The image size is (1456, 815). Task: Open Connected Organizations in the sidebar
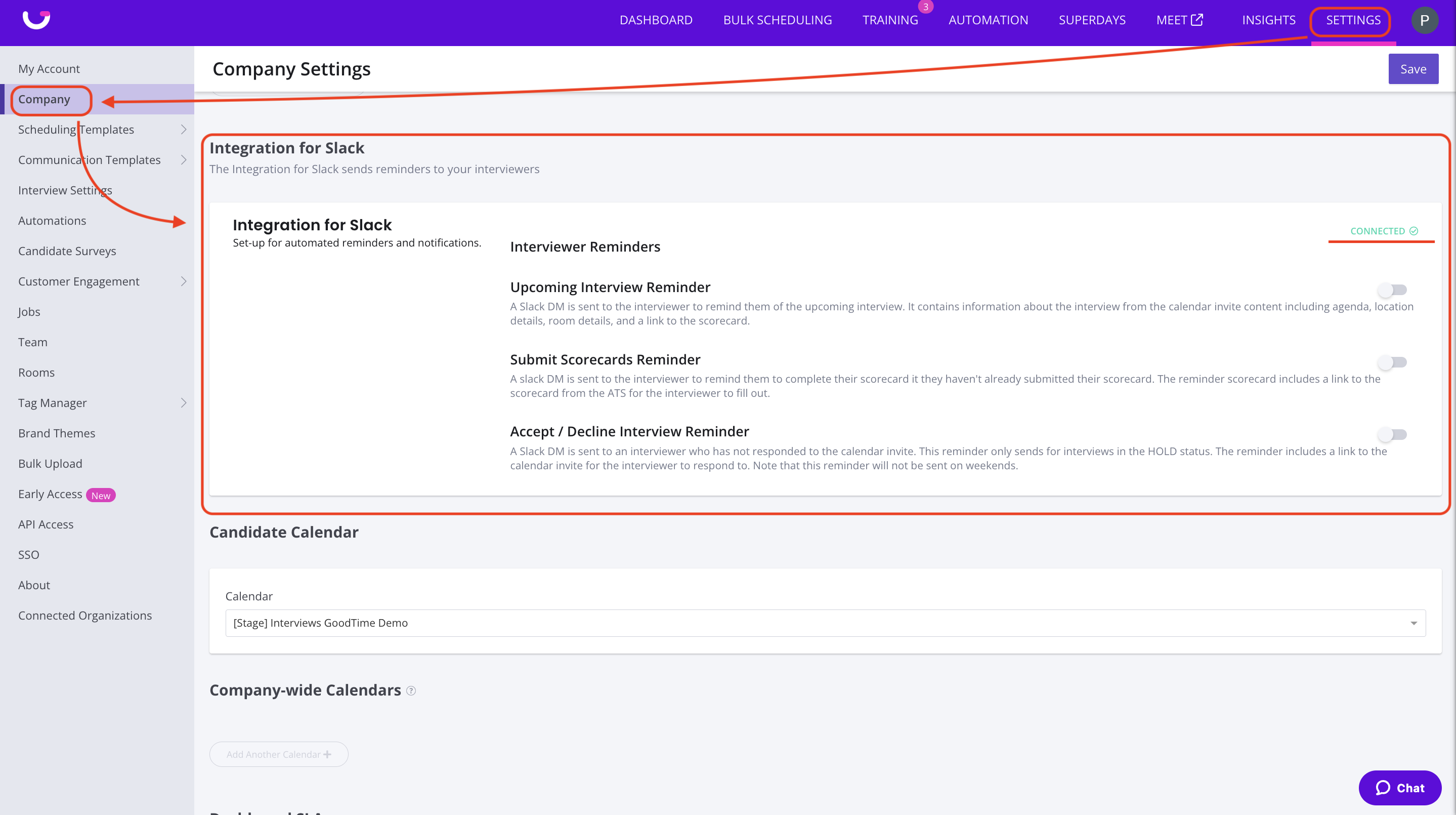[85, 616]
